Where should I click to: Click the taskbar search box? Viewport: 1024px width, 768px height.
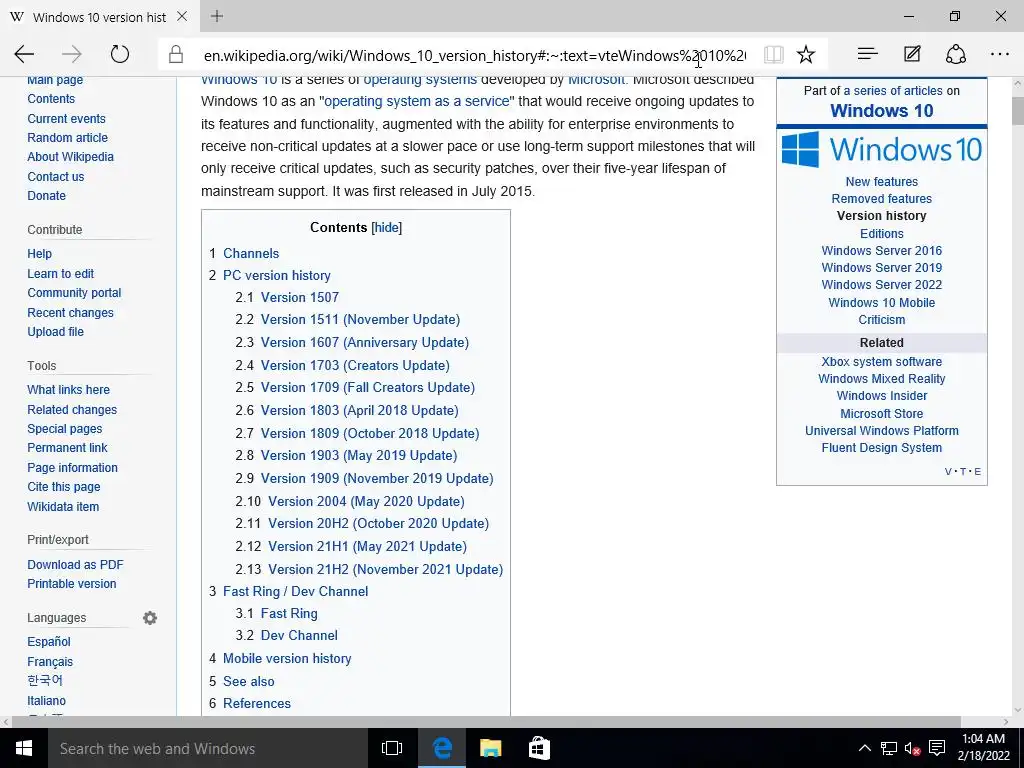208,748
